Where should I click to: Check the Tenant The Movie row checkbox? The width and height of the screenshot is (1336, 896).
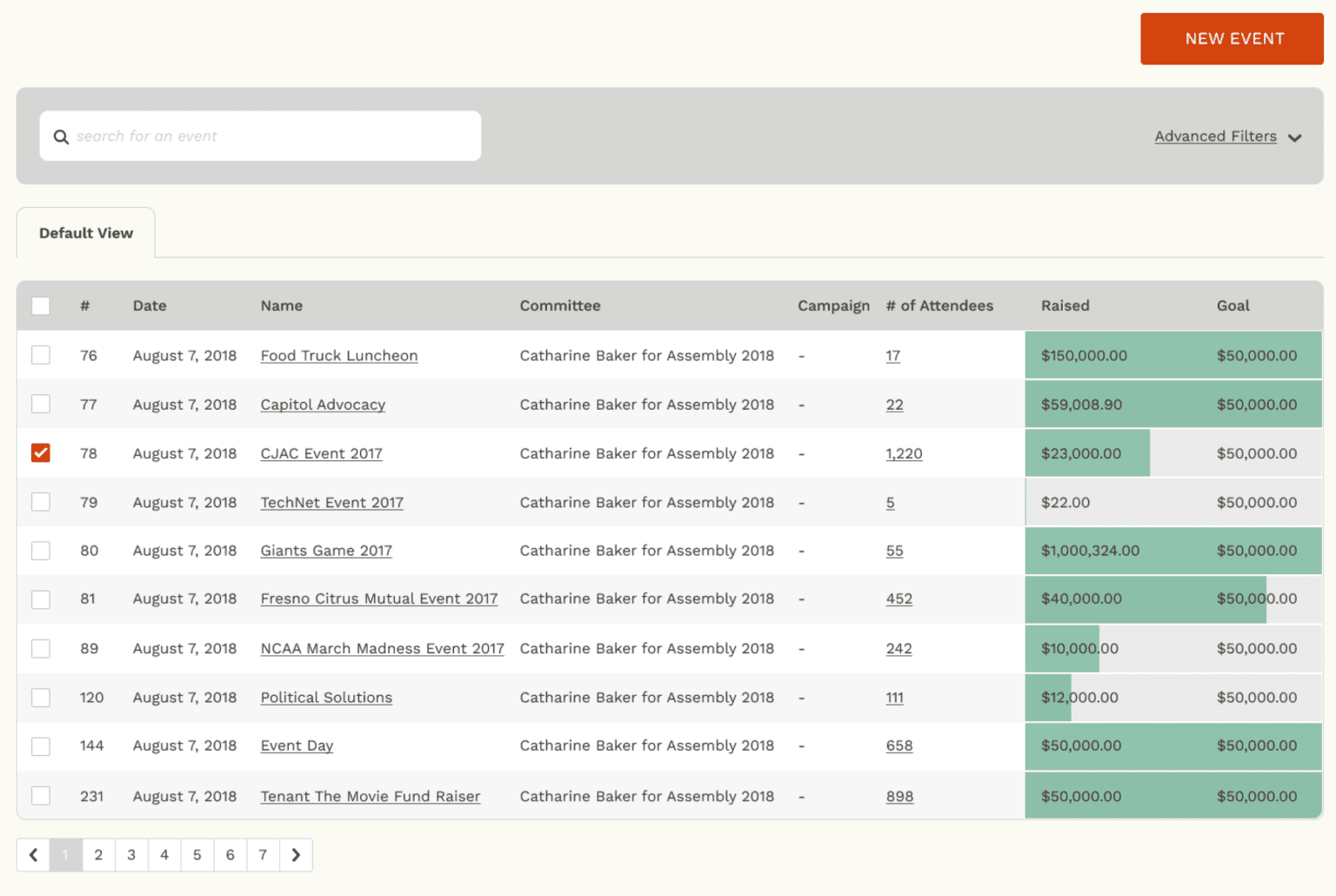(41, 795)
